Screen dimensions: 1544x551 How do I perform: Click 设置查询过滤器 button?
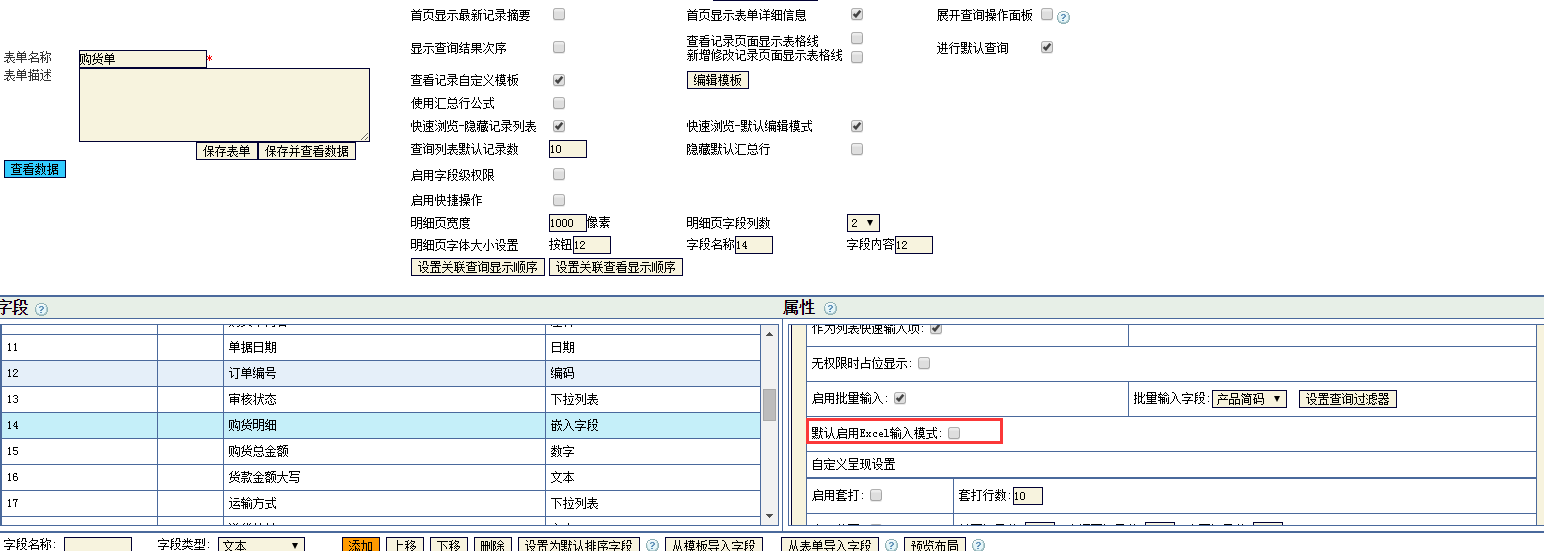coord(1348,399)
